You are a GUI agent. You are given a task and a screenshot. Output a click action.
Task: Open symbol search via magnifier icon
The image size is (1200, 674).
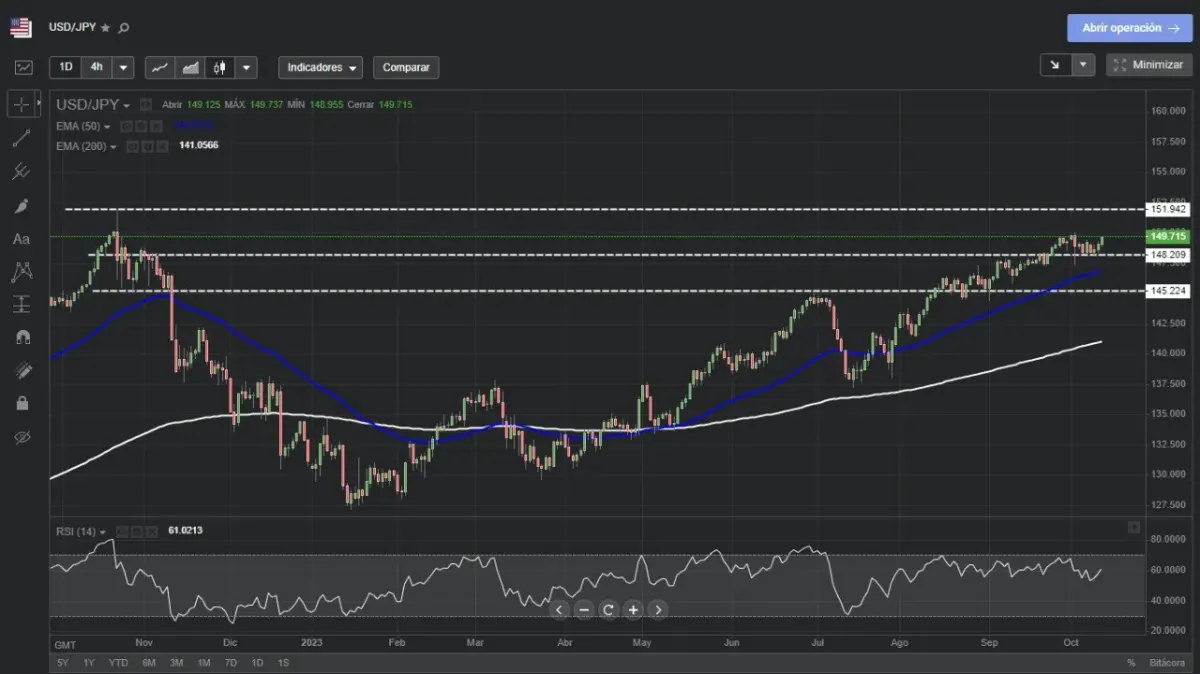(124, 28)
